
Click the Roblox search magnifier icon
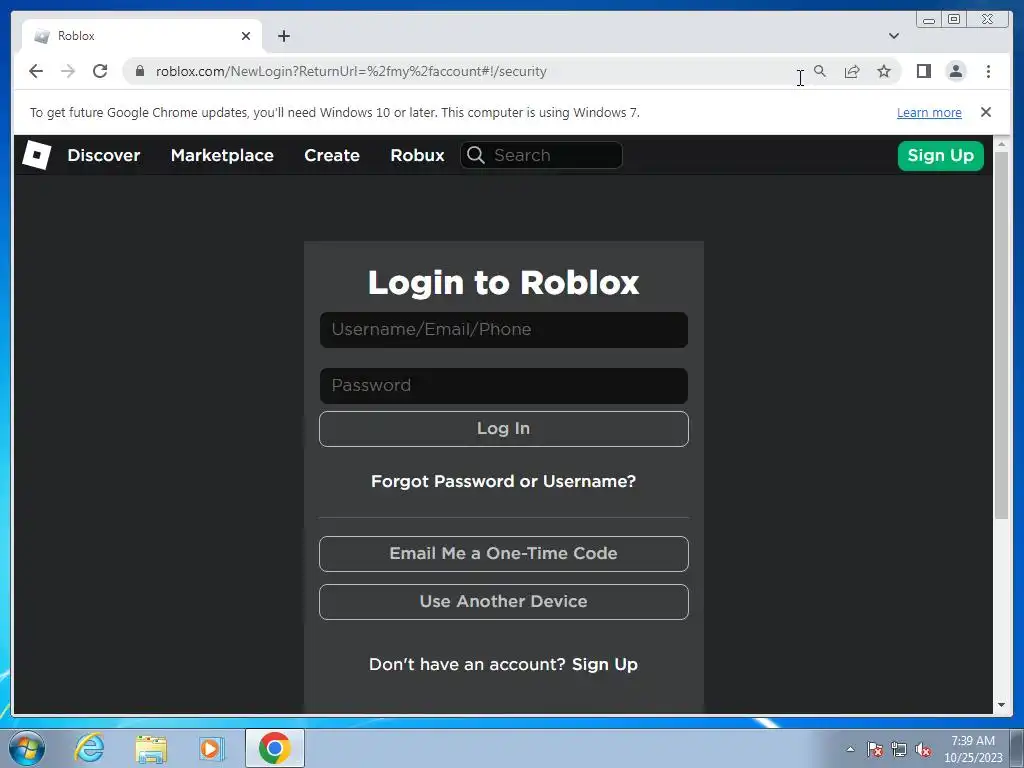[475, 155]
